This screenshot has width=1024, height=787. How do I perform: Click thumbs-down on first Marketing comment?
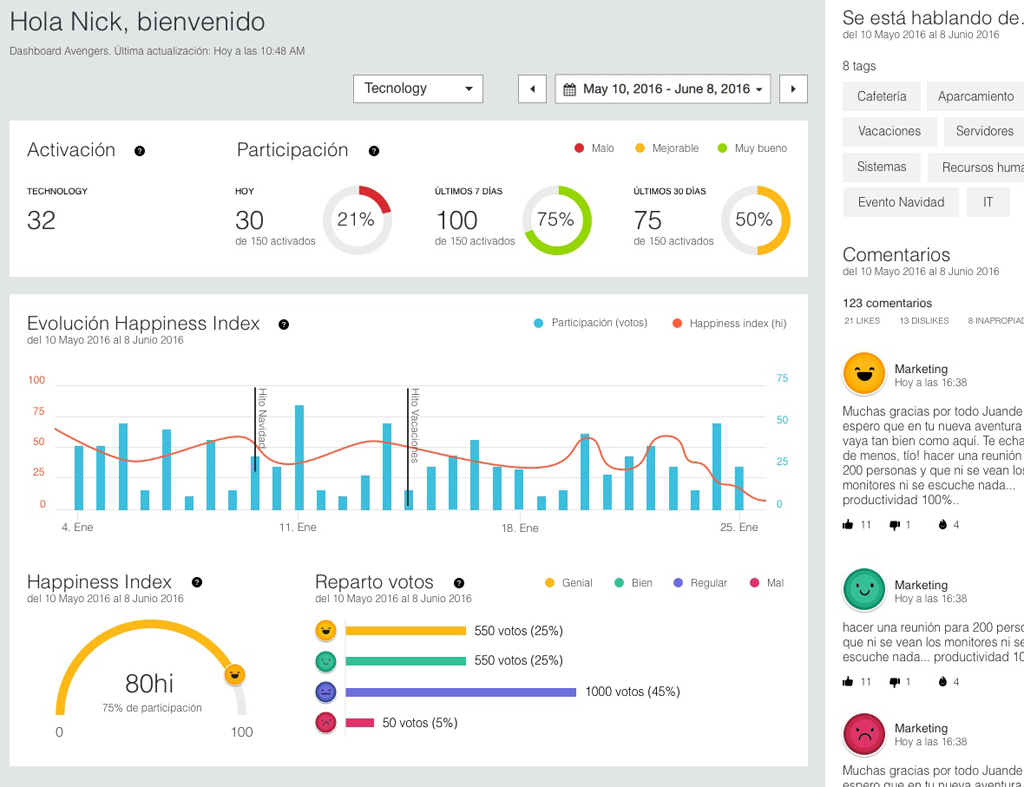coord(895,525)
